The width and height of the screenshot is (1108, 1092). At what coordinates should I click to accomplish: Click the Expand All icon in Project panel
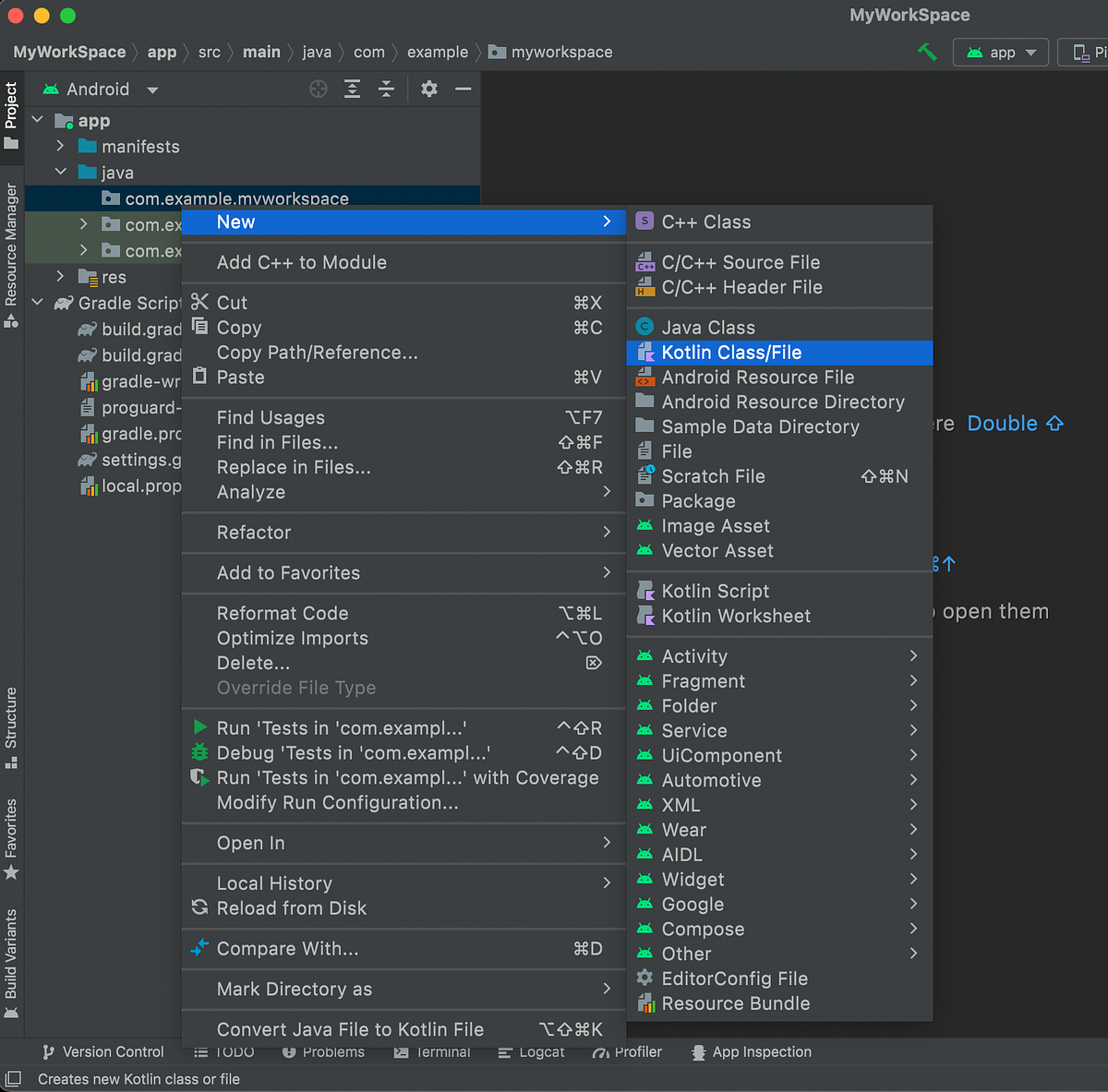coord(353,89)
